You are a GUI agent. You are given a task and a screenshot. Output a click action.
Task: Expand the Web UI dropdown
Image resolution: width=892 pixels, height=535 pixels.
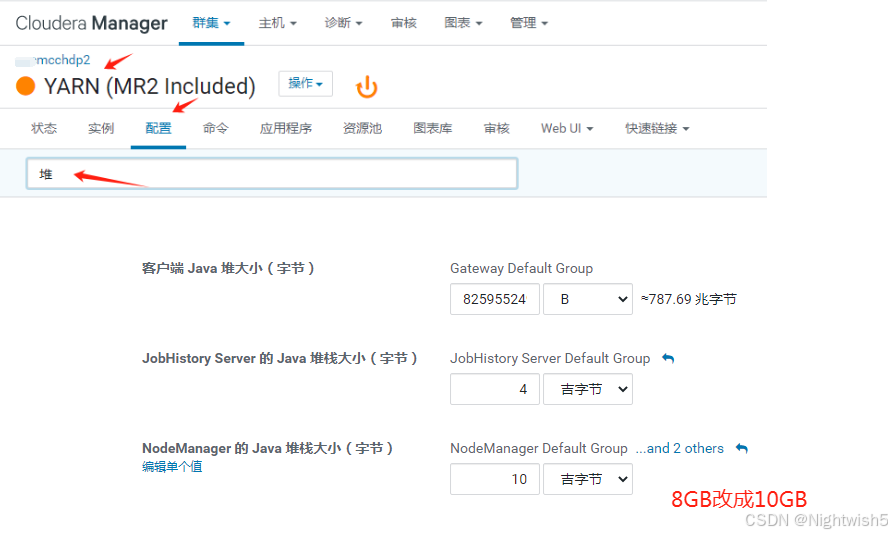(x=567, y=128)
